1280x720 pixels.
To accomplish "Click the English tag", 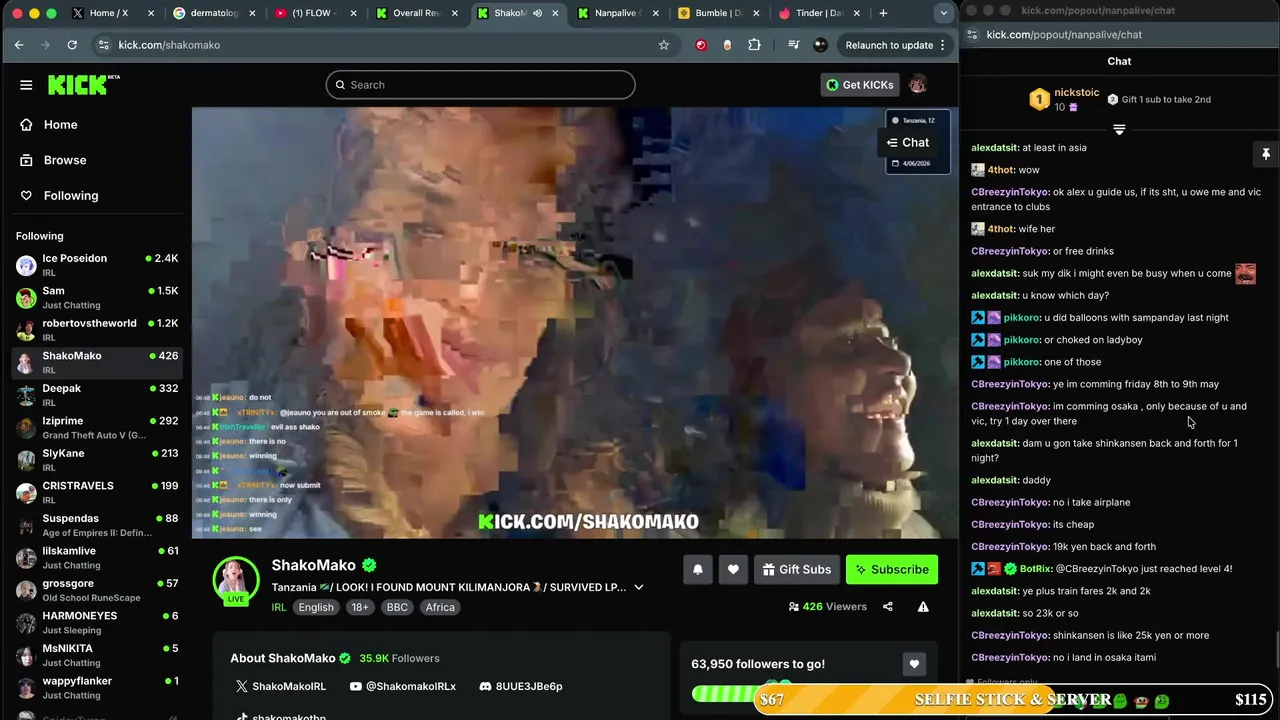I will [x=316, y=607].
